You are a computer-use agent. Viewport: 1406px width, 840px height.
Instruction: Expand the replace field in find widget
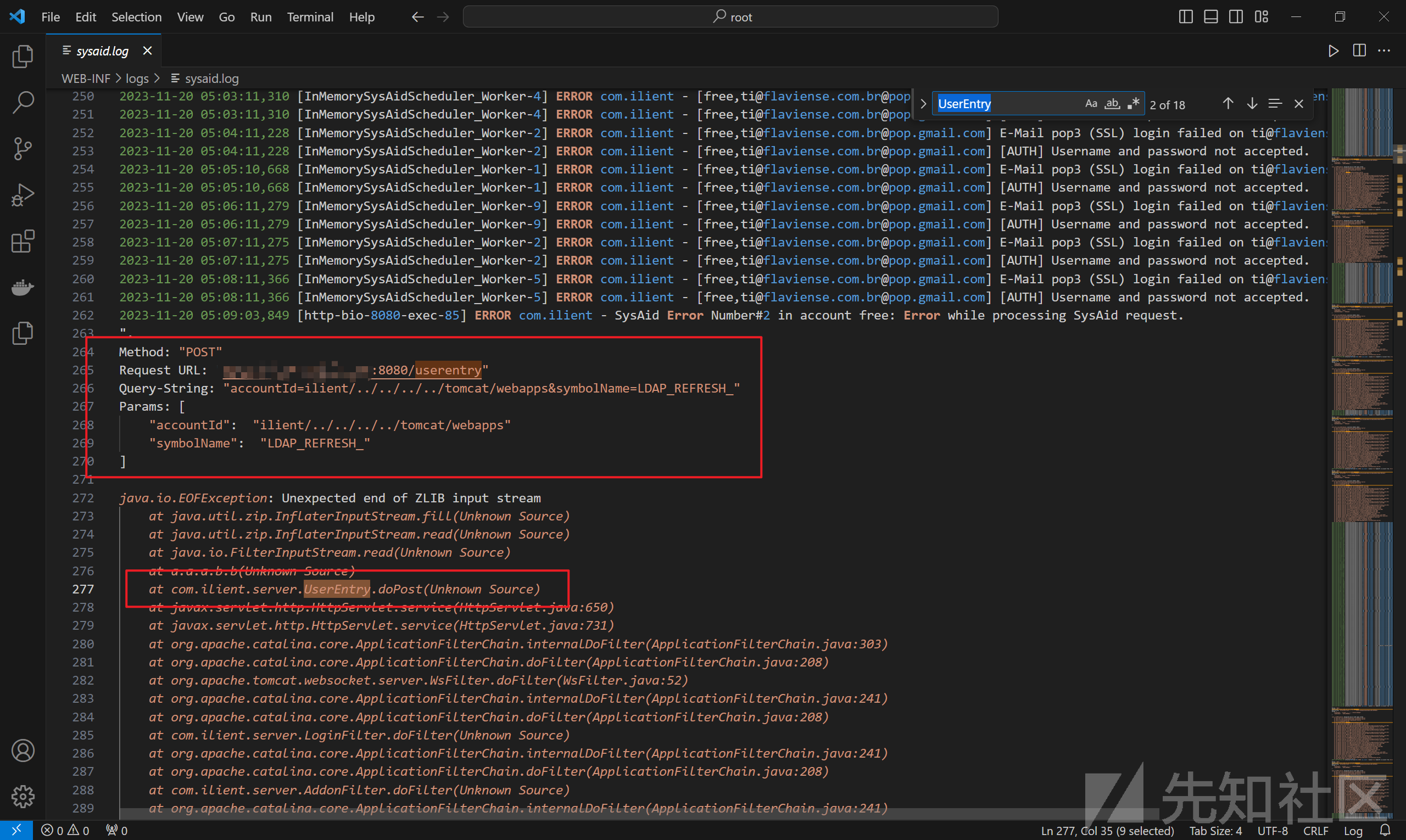coord(923,104)
